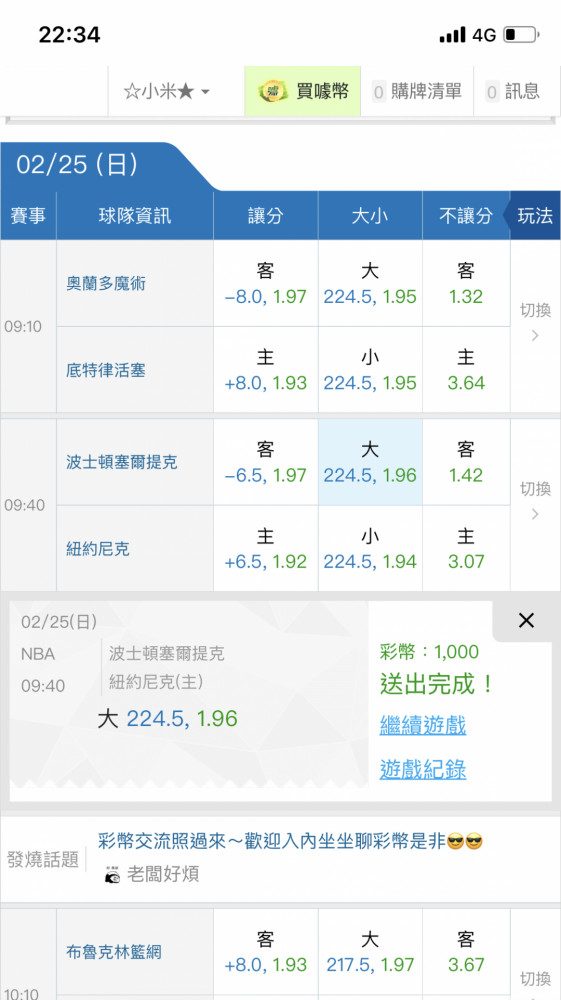Viewport: 561px width, 1000px height.
Task: Click the 老闆好煩 author name
Action: pos(163,874)
